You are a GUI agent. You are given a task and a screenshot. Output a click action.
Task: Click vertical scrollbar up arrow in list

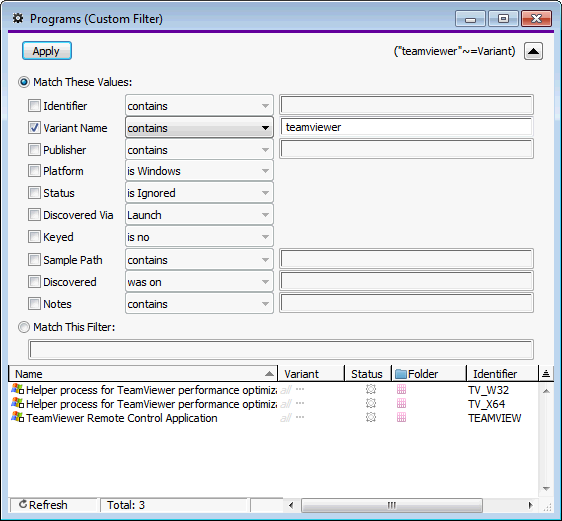(546, 391)
